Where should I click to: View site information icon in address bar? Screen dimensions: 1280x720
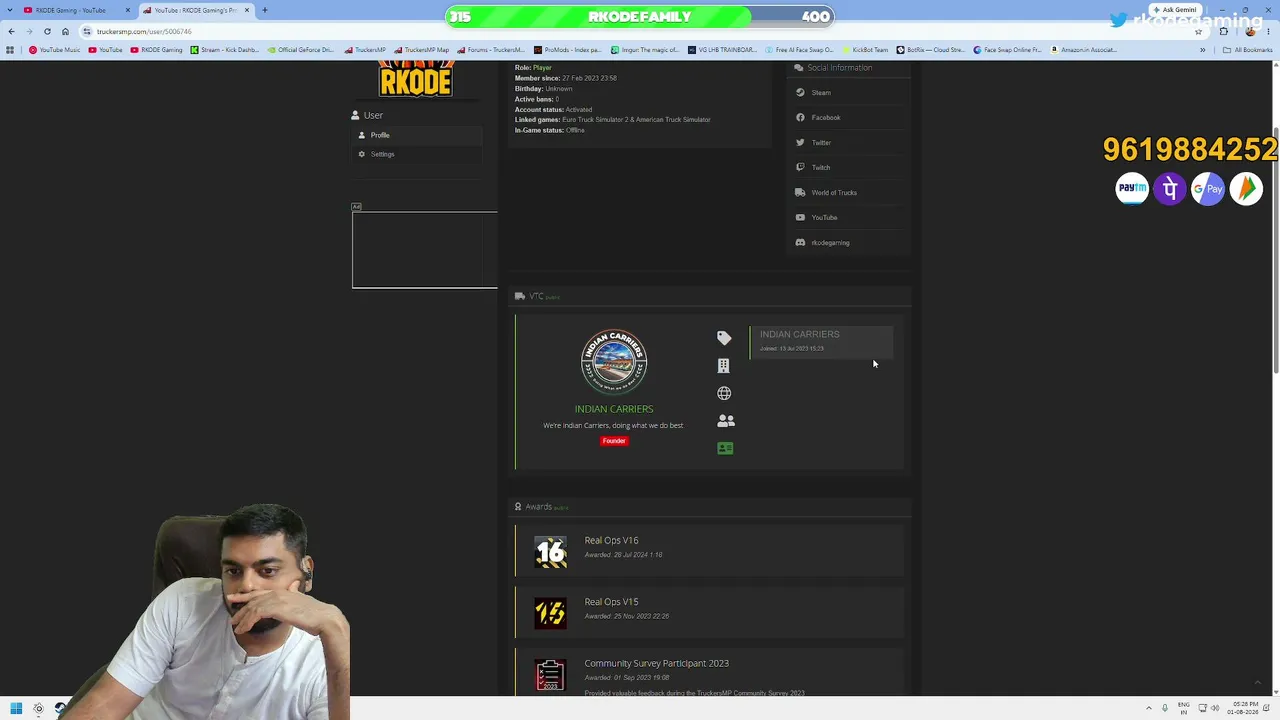(87, 32)
